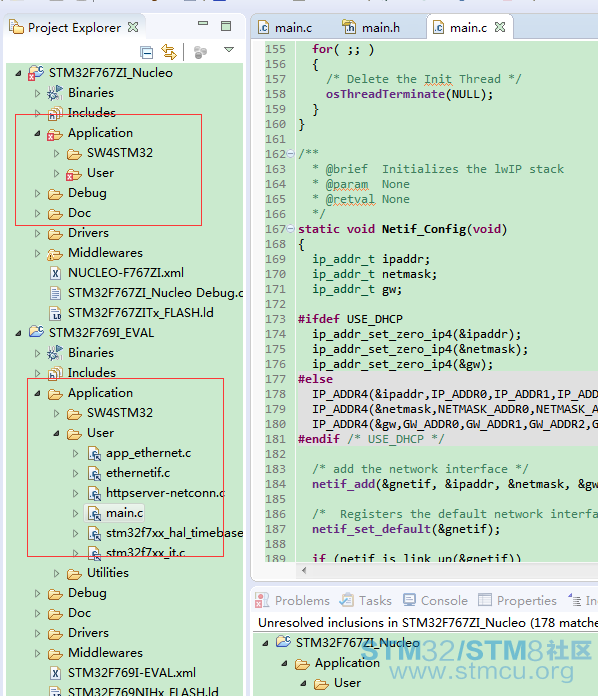Click the #else directive at line 177

click(315, 379)
